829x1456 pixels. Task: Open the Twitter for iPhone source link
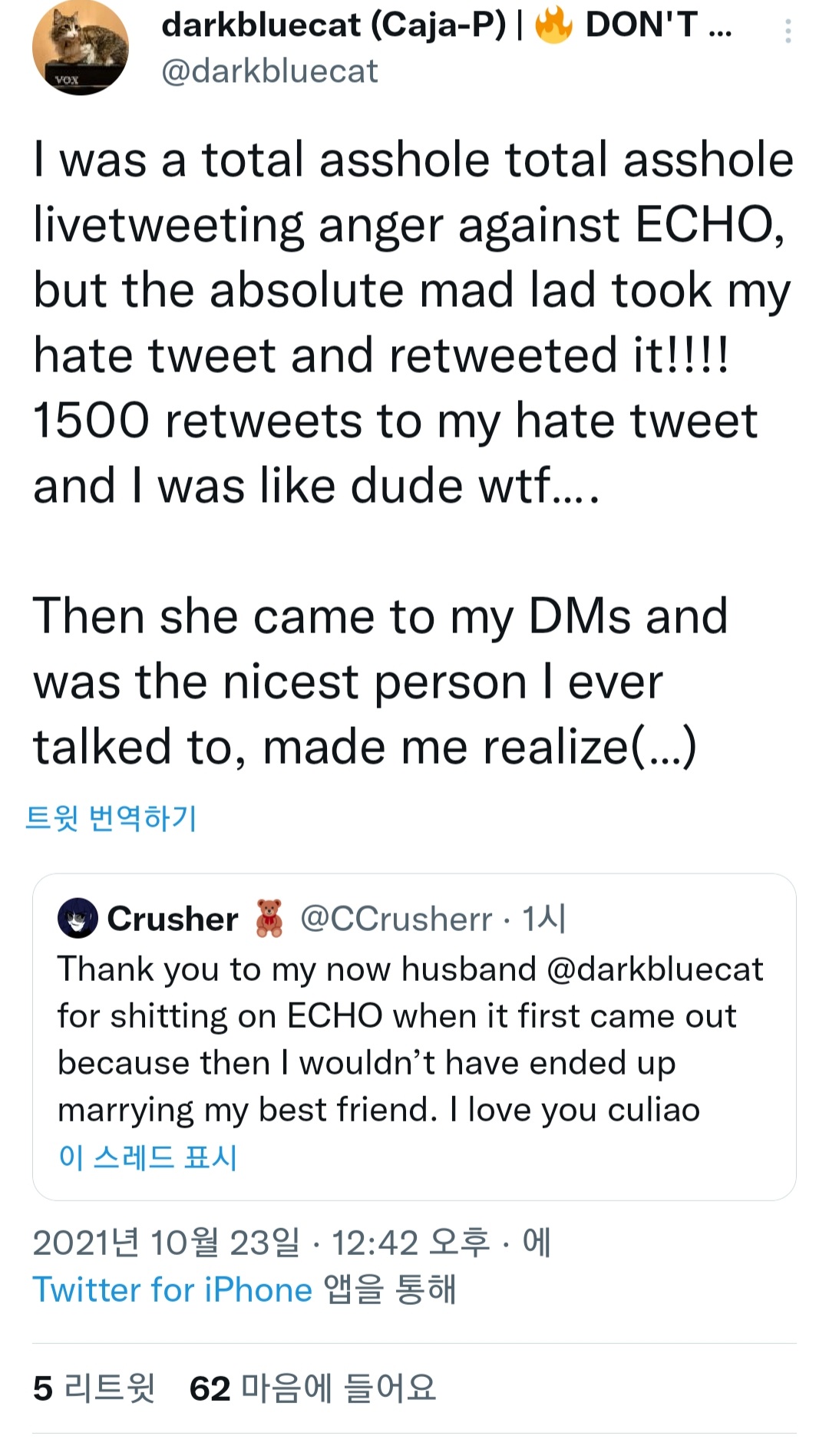click(x=172, y=1289)
